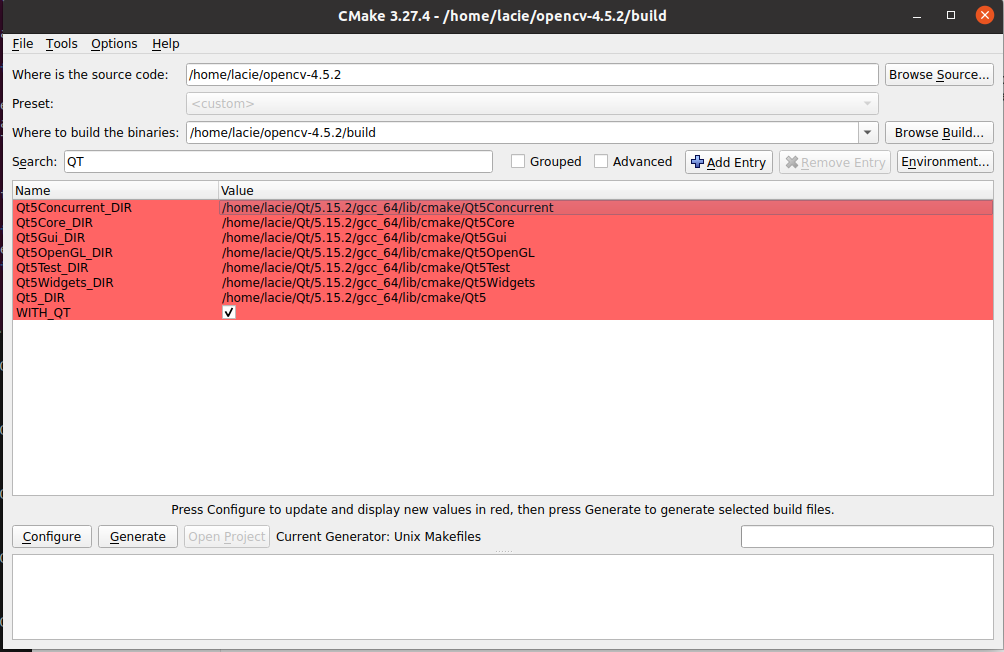This screenshot has height=652, width=1004.
Task: Click the cmake/Qt5Widgets path value
Action: (378, 282)
